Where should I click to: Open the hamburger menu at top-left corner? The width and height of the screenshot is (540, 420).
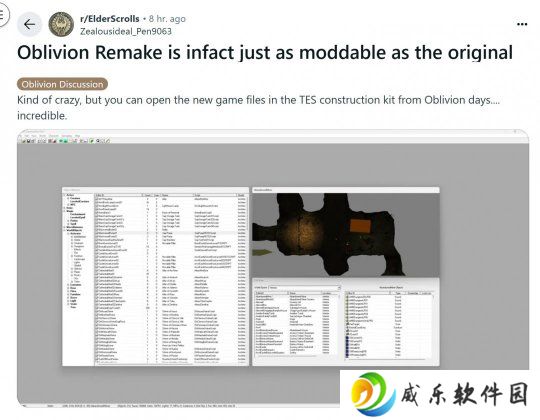tap(3, 14)
